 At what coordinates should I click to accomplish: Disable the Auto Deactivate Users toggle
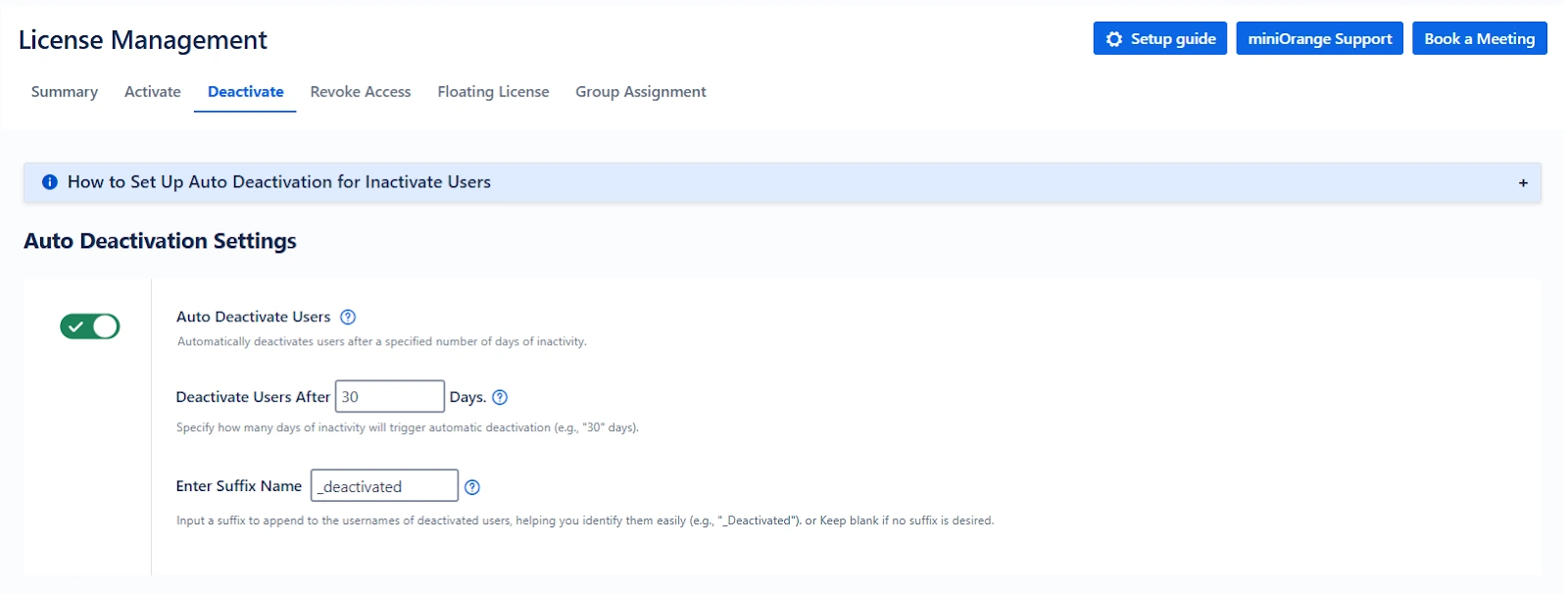coord(90,326)
